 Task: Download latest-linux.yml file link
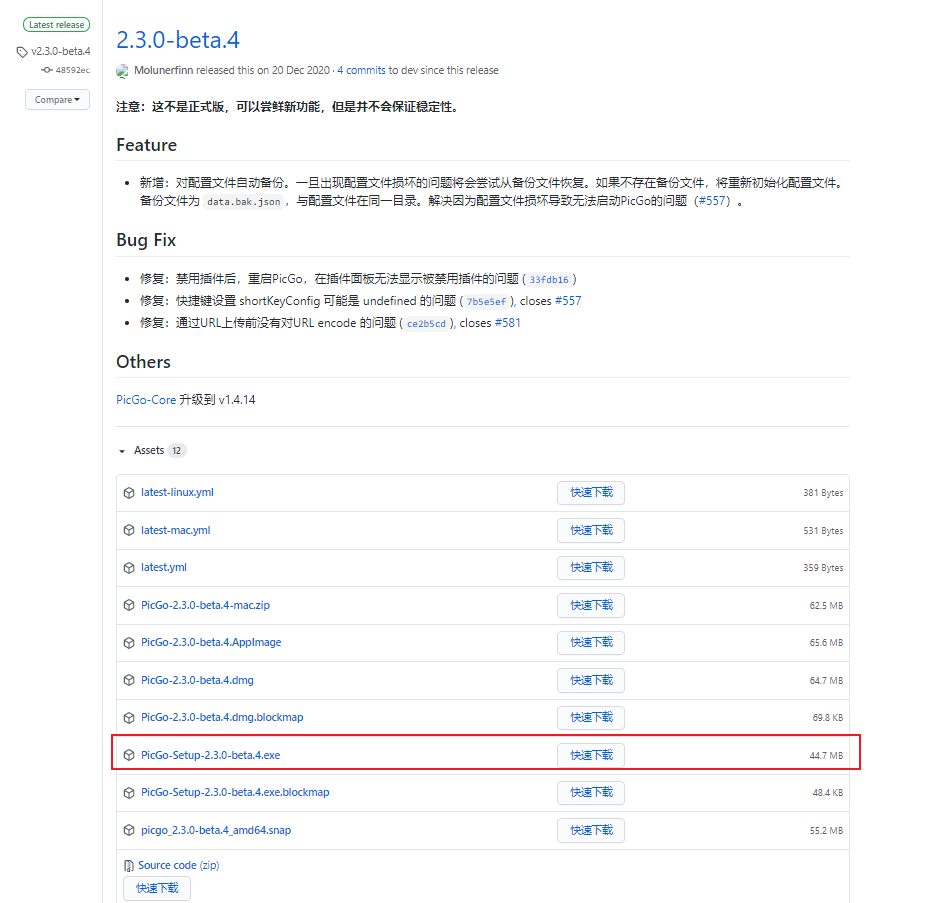pyautogui.click(x=177, y=492)
